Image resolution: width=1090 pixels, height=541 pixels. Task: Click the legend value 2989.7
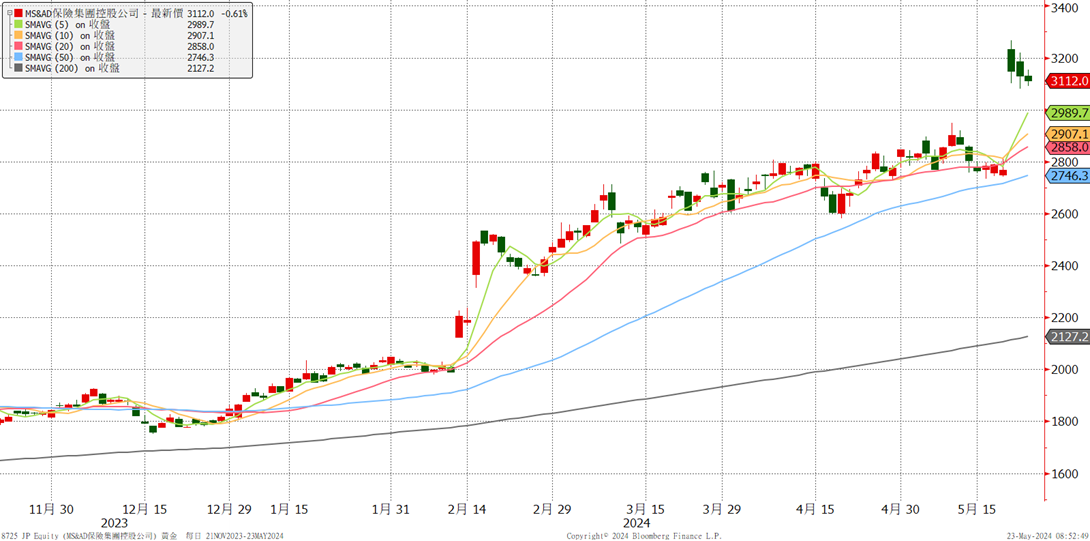point(201,24)
